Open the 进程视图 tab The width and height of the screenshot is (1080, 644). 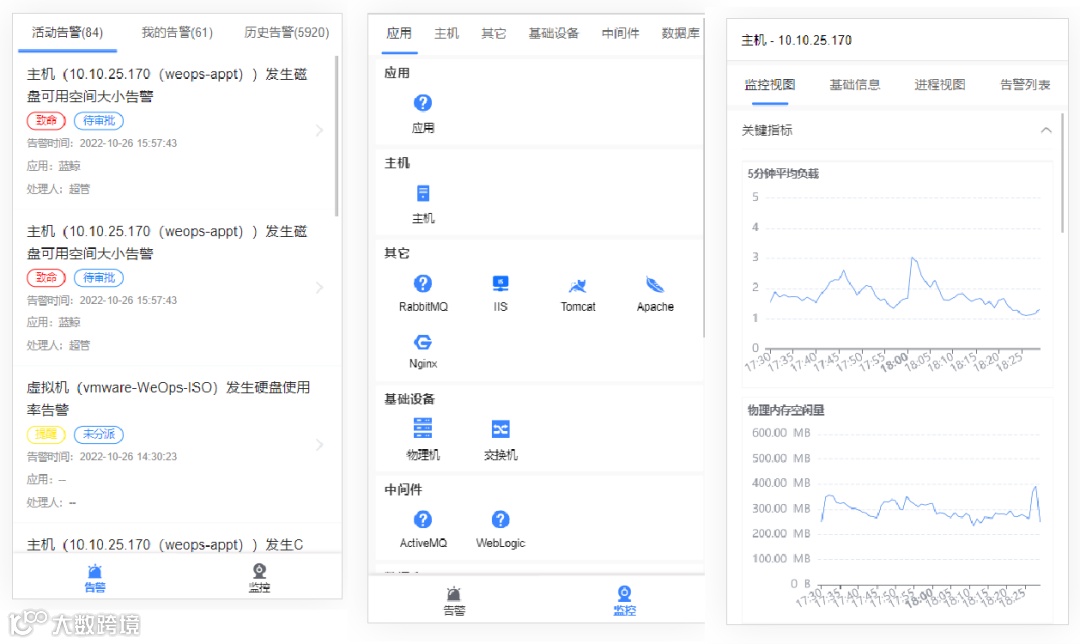[939, 85]
